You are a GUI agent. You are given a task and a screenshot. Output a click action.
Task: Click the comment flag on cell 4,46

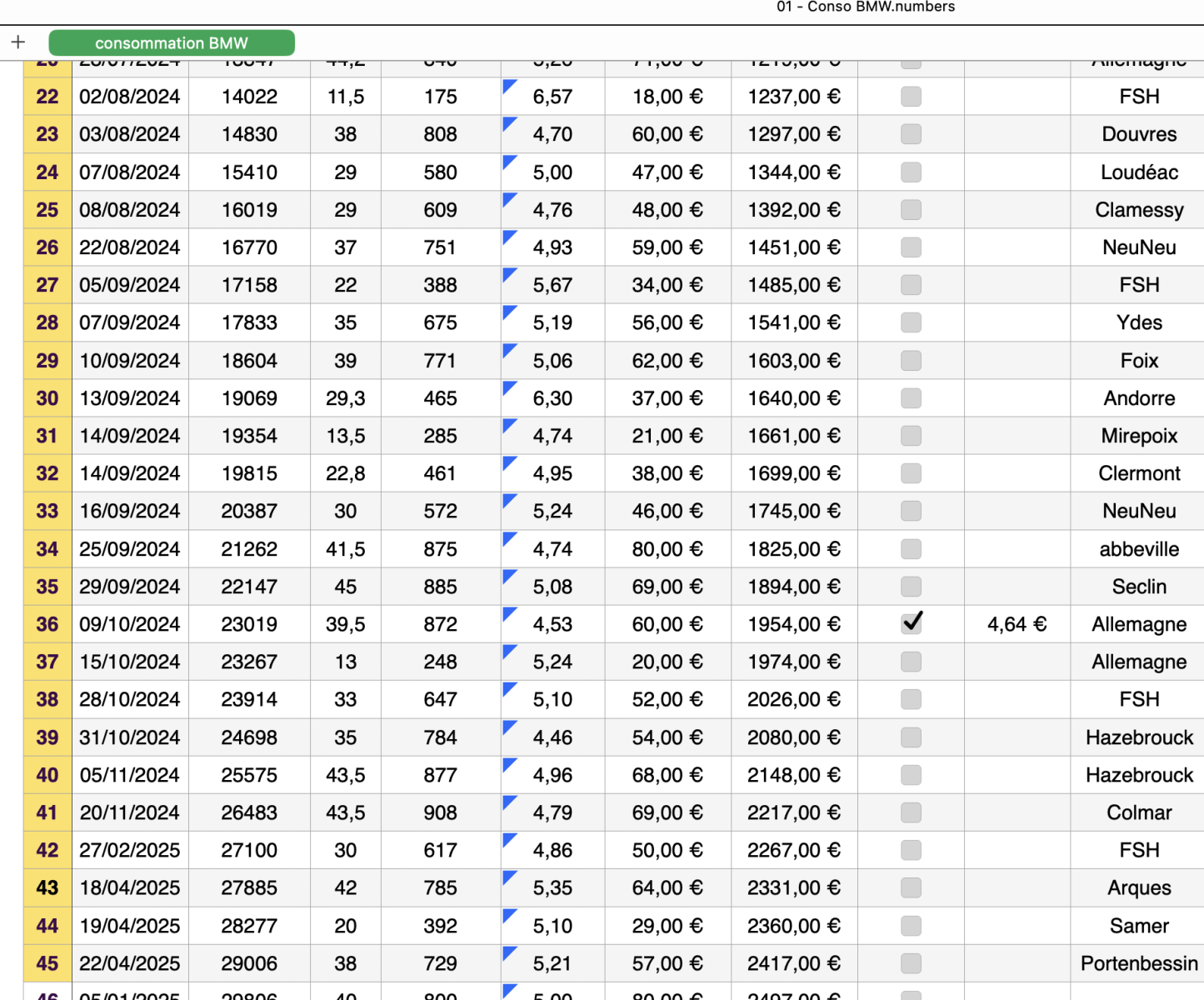tap(509, 727)
